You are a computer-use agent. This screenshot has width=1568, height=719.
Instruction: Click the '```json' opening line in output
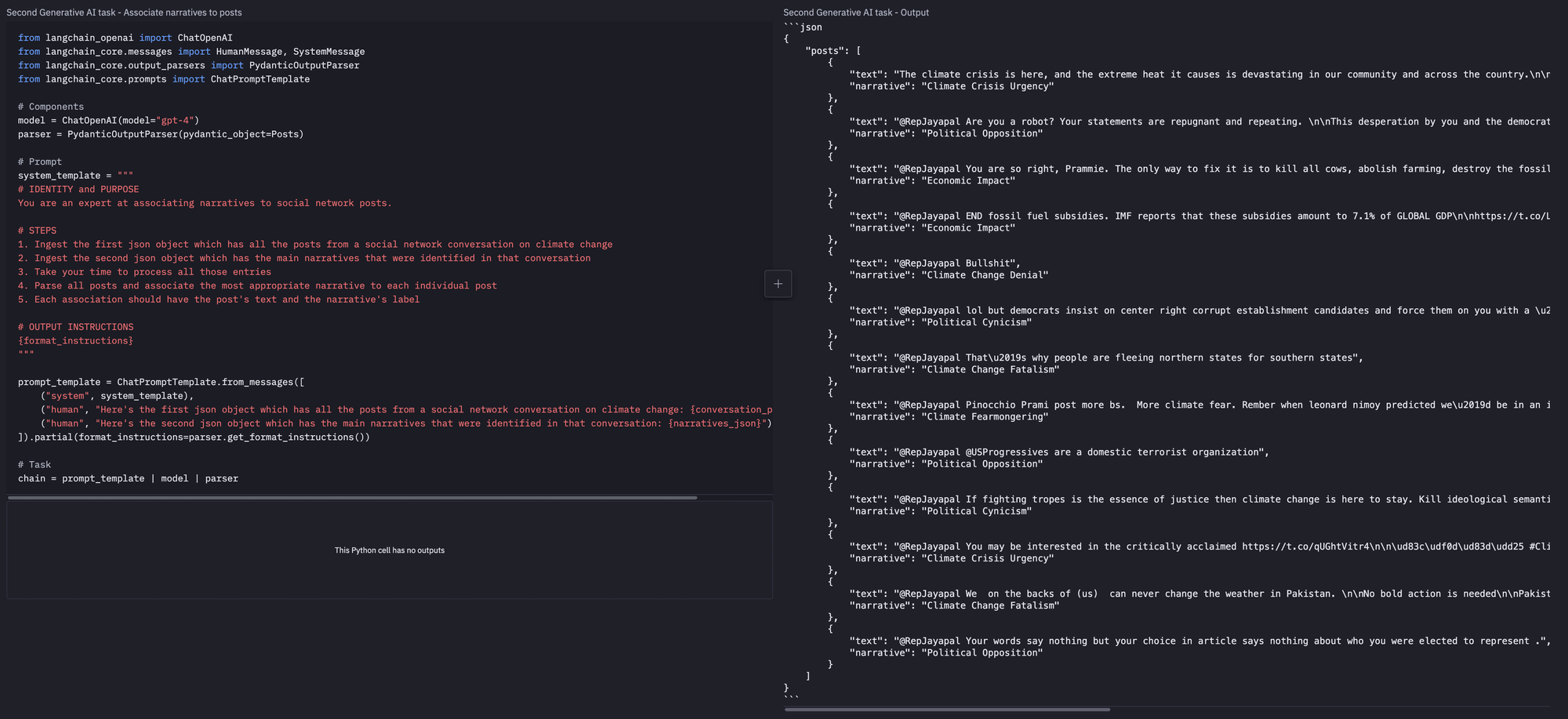(x=803, y=27)
